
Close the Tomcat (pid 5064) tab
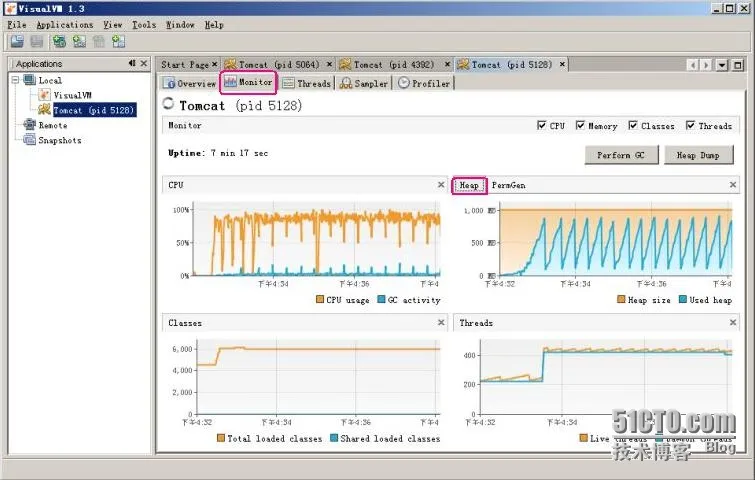pyautogui.click(x=329, y=64)
